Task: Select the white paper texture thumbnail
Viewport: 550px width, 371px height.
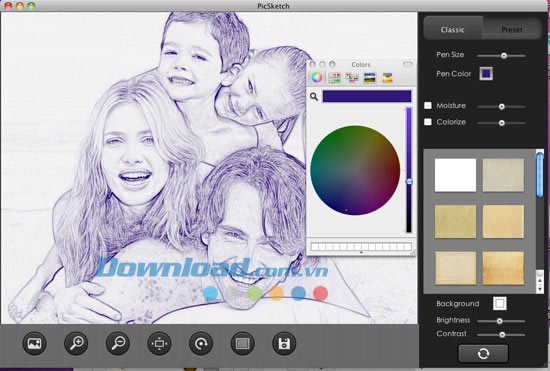Action: pyautogui.click(x=455, y=175)
